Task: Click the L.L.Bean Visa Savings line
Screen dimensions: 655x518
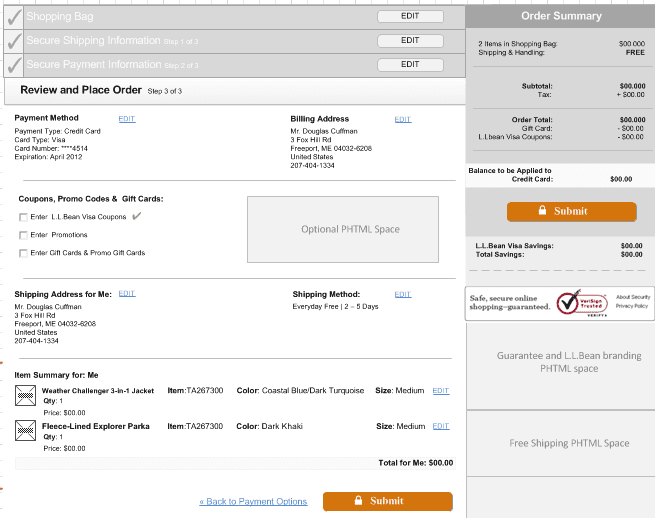Action: pos(559,246)
